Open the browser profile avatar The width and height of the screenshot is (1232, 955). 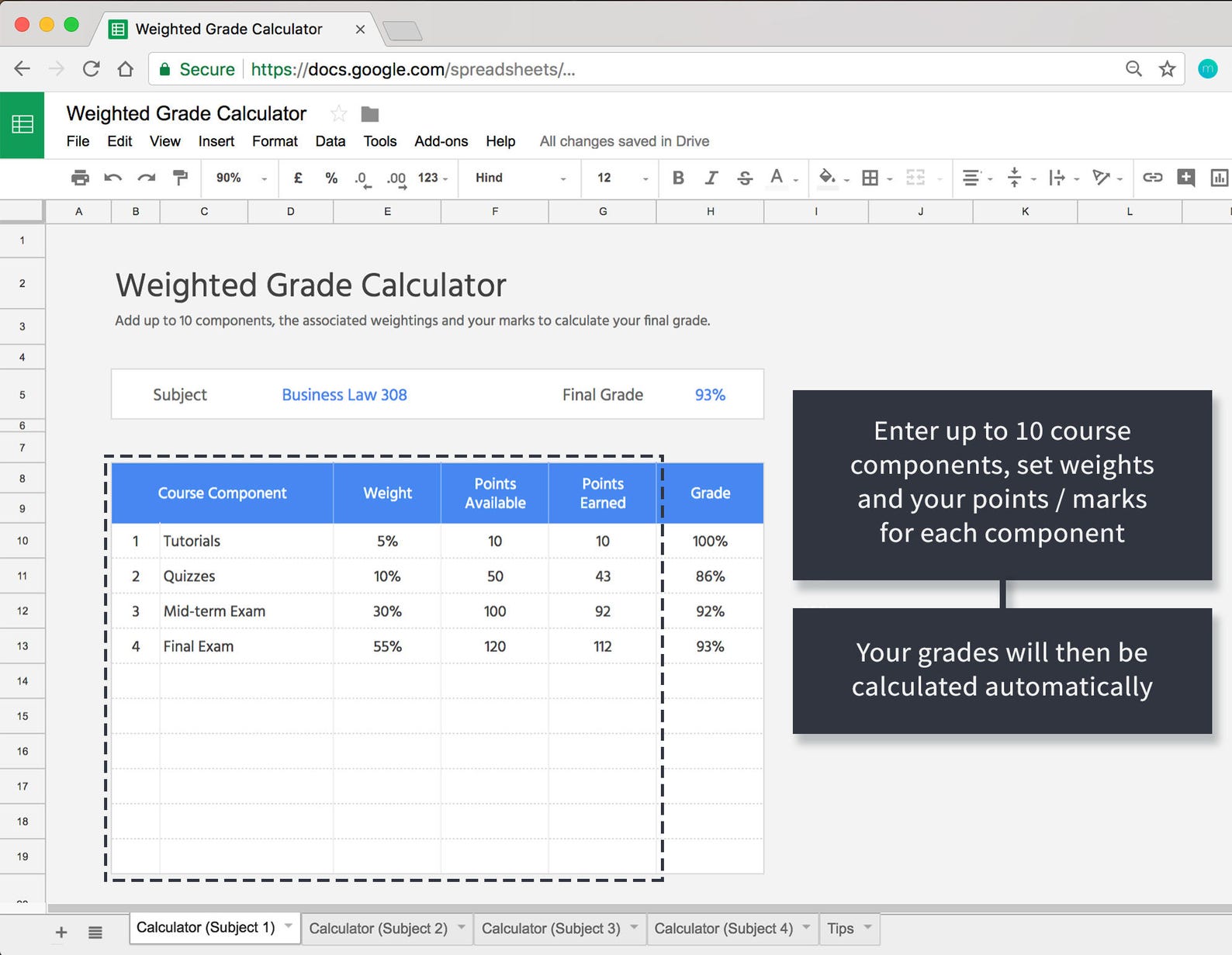click(1208, 69)
